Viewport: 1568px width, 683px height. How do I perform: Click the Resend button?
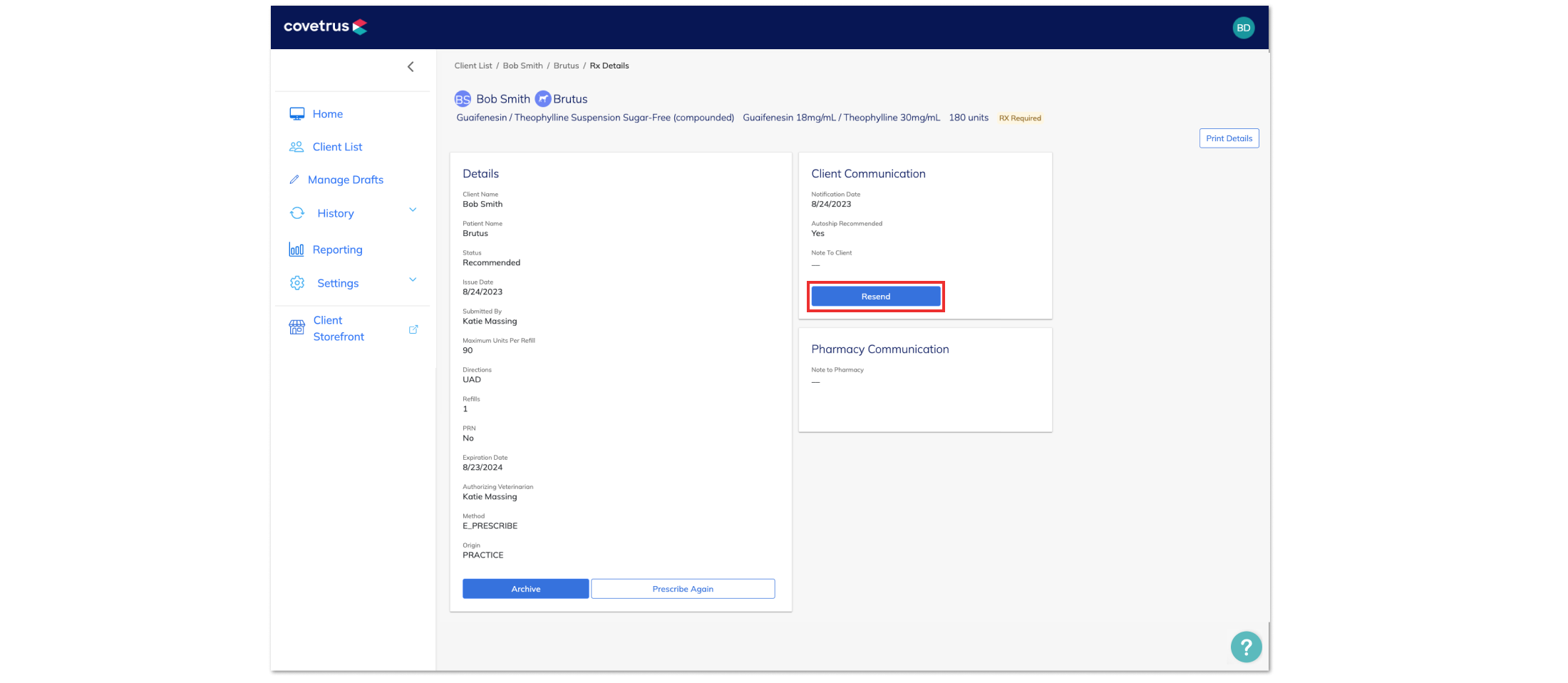point(875,296)
